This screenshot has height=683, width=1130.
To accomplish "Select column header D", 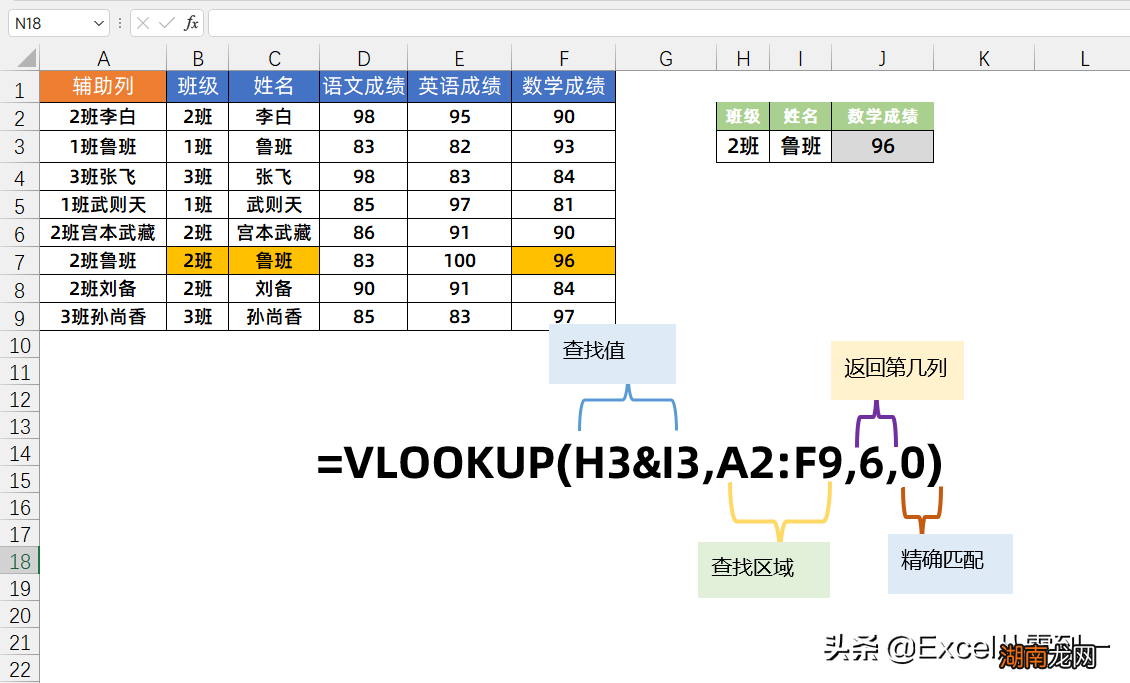I will 363,57.
